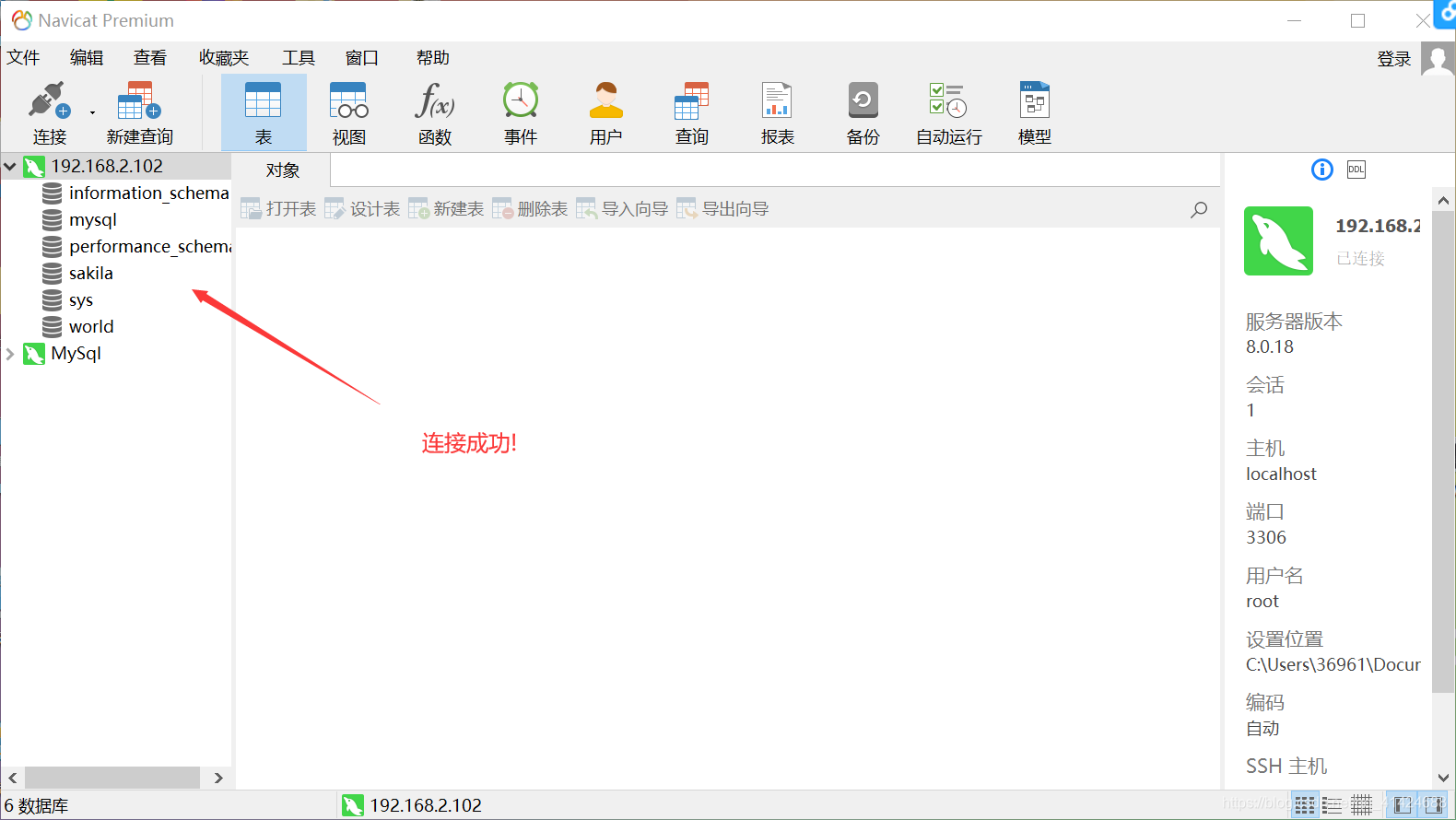This screenshot has width=1456, height=820.
Task: Click the '8.0.18' server version value
Action: pos(1270,347)
